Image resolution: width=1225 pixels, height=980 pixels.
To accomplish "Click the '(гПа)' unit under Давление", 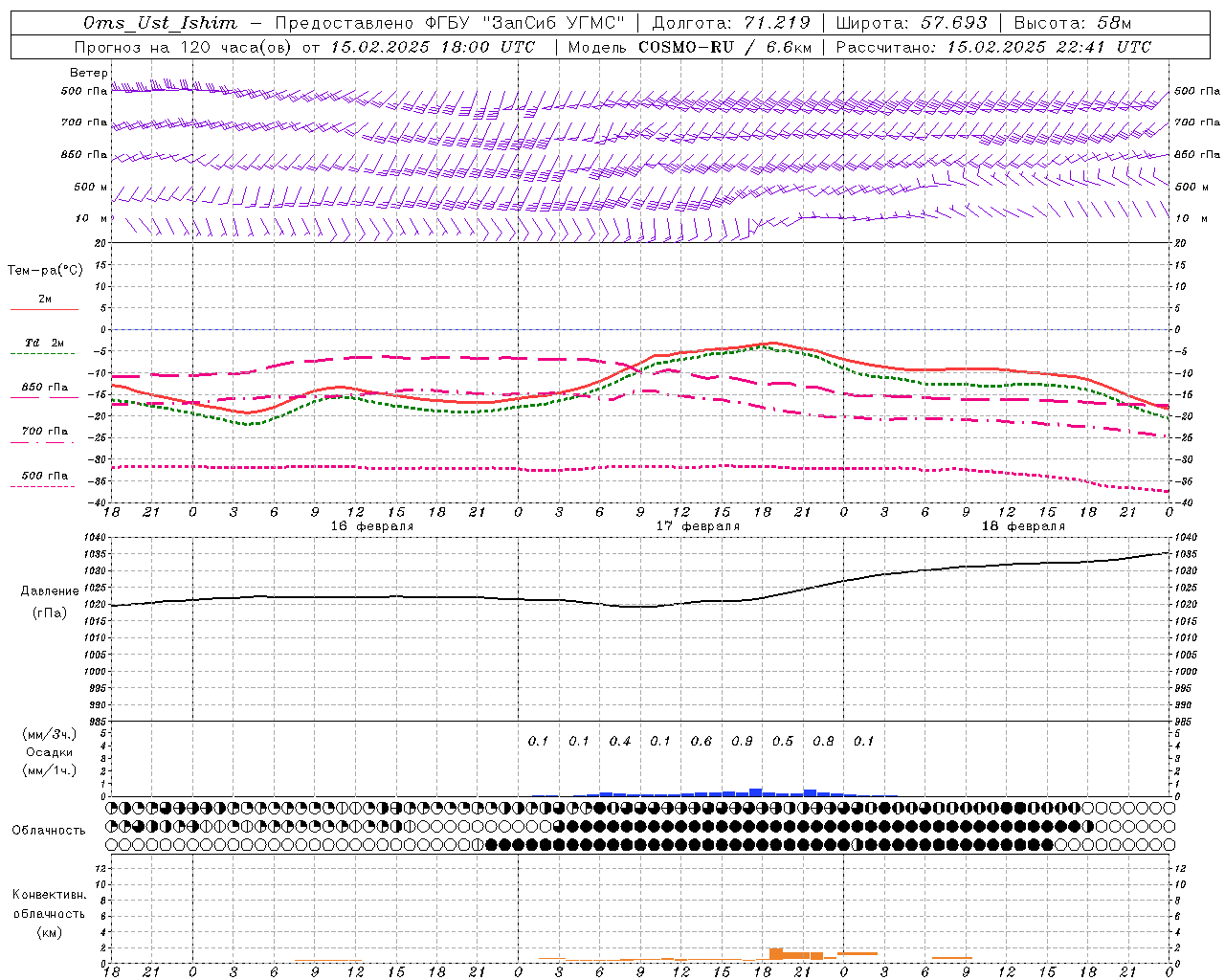I will pos(50,612).
